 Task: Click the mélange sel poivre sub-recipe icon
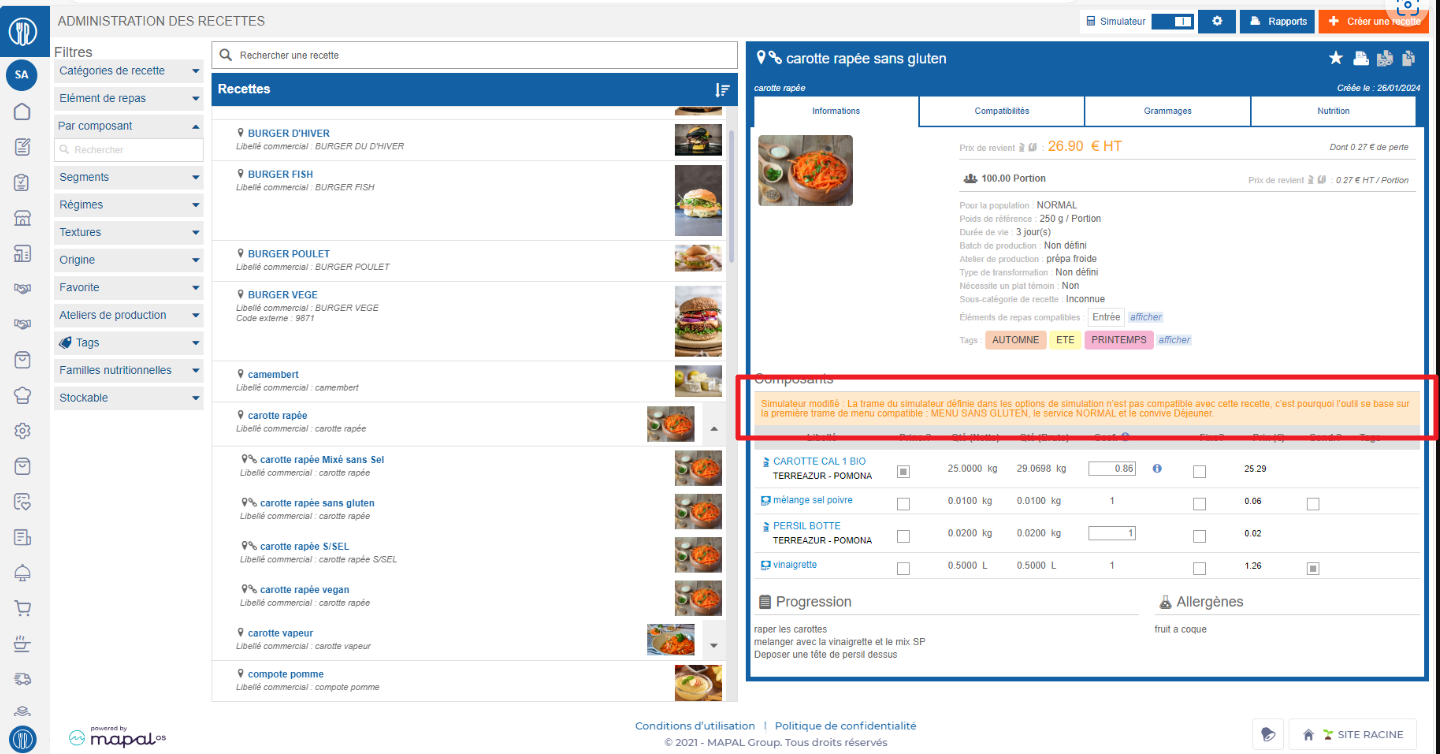coord(765,500)
